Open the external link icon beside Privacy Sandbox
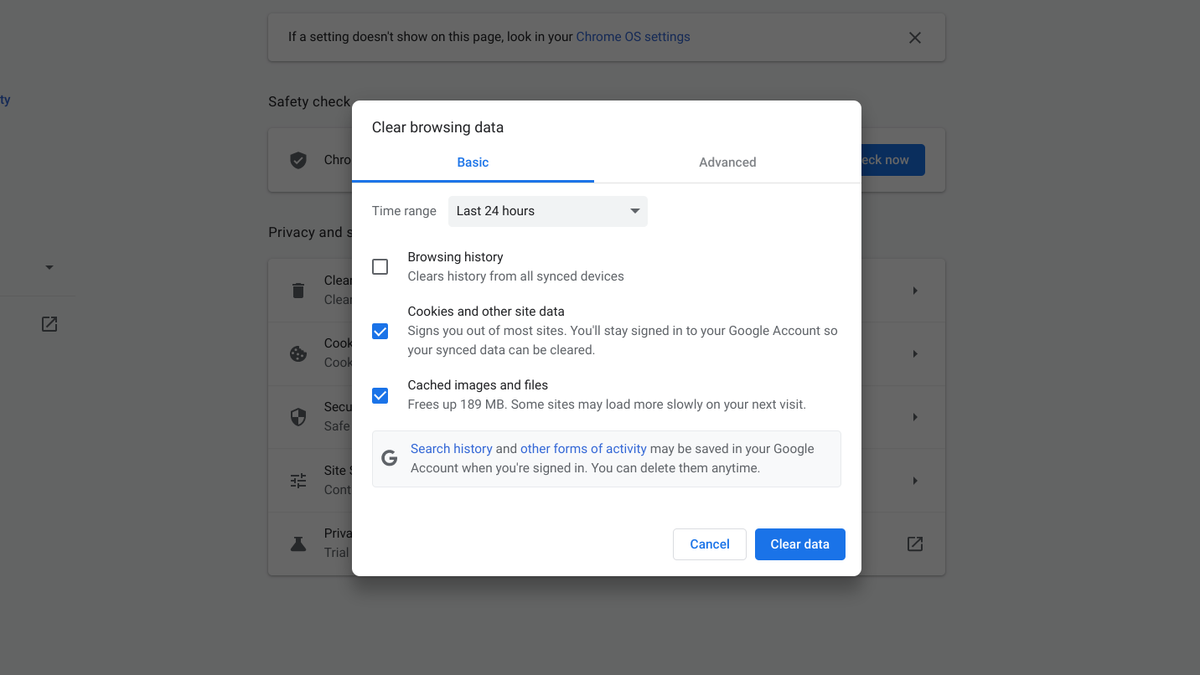The height and width of the screenshot is (675, 1200). pos(914,543)
